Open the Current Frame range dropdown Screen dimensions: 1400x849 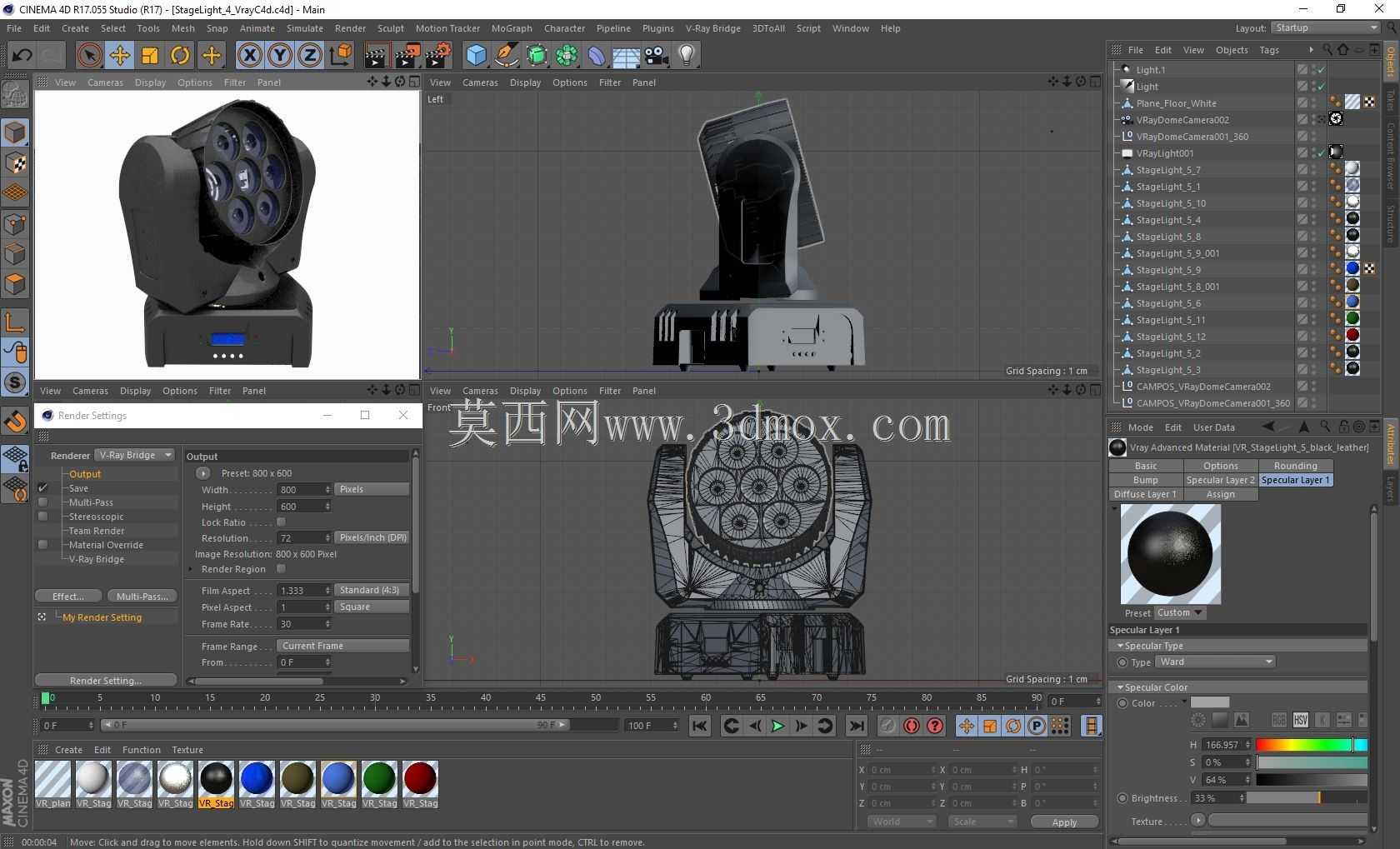coord(342,646)
